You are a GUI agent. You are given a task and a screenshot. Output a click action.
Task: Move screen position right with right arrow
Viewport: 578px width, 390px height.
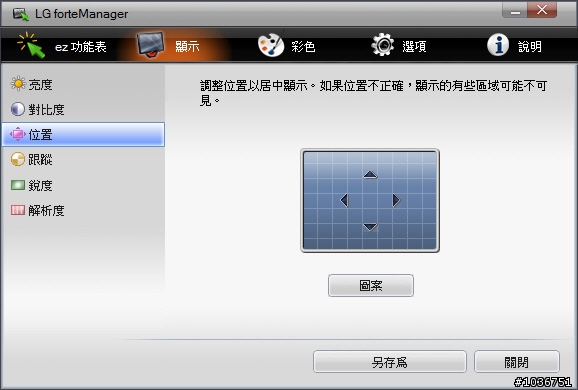396,201
